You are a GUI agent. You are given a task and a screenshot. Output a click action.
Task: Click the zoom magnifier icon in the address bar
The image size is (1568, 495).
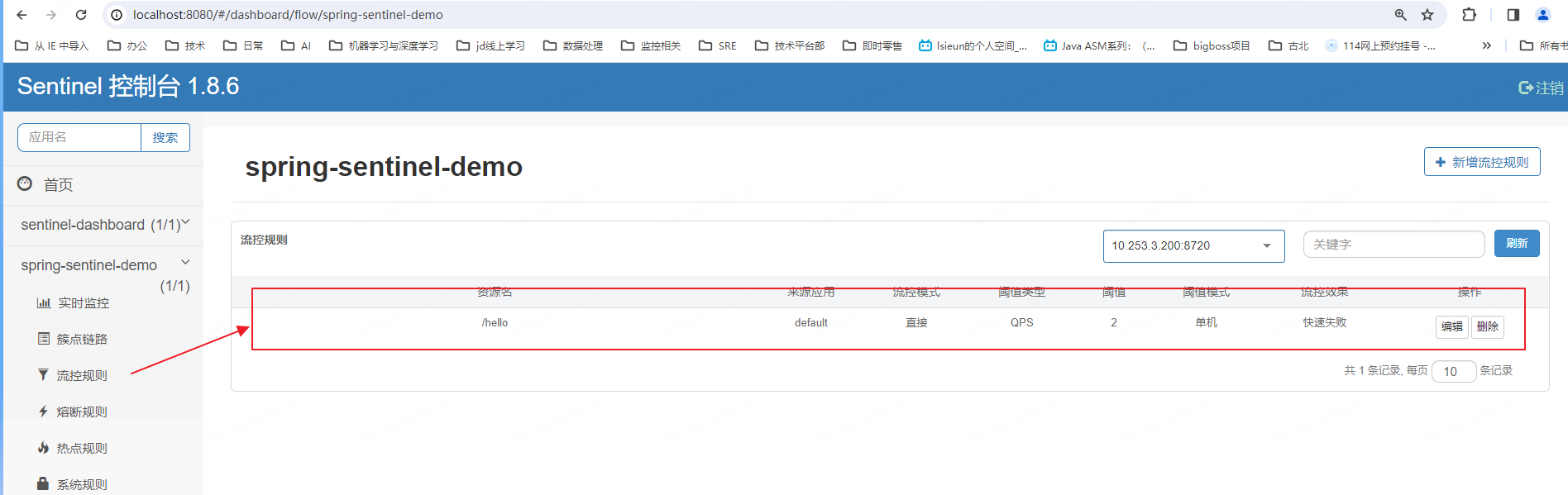[1400, 15]
